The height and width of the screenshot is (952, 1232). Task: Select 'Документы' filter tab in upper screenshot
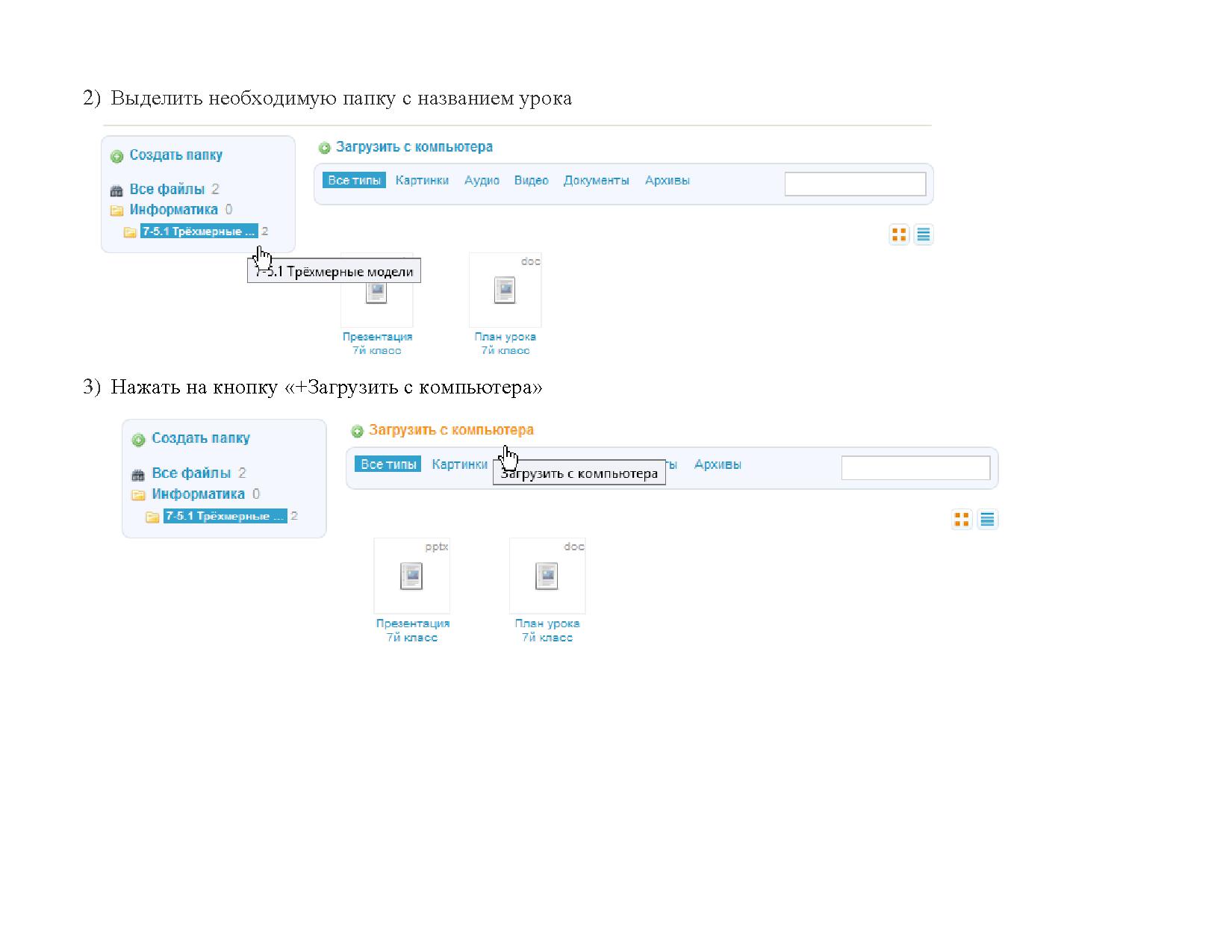tap(597, 181)
